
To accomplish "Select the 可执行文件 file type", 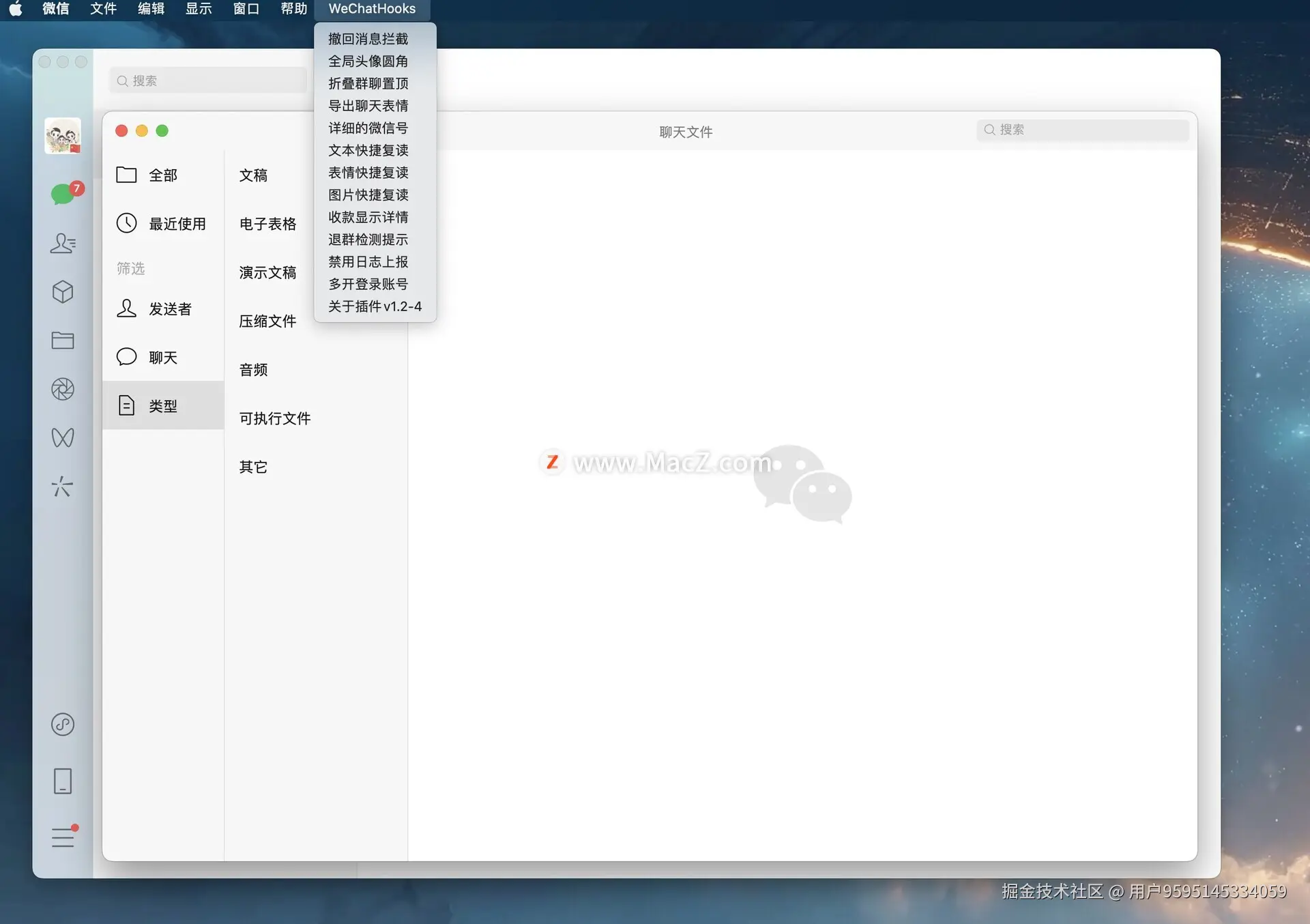I will tap(274, 418).
